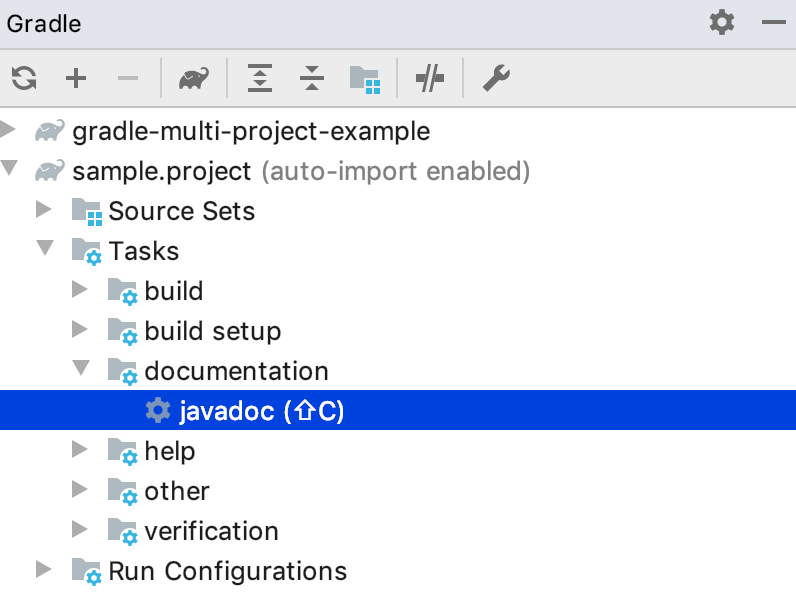
Task: Click the Reload All Gradle Projects icon
Action: point(24,78)
